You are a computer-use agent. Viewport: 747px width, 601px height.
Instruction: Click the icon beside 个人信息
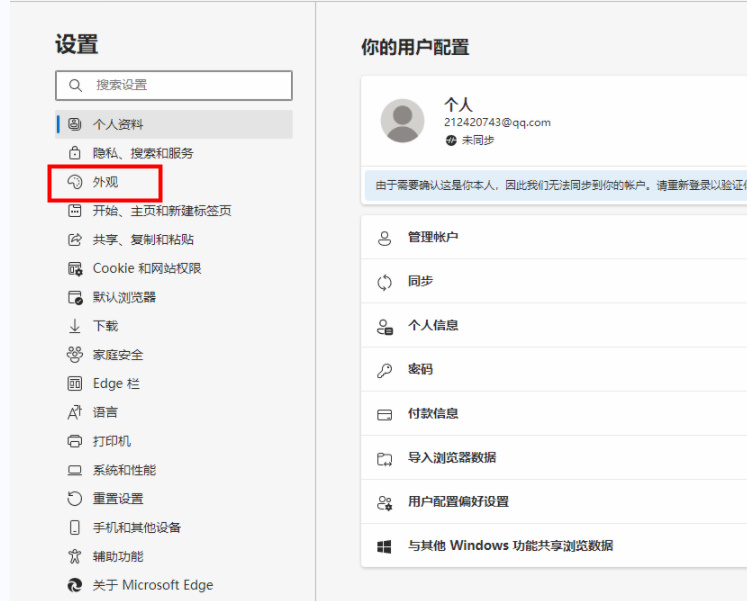385,327
